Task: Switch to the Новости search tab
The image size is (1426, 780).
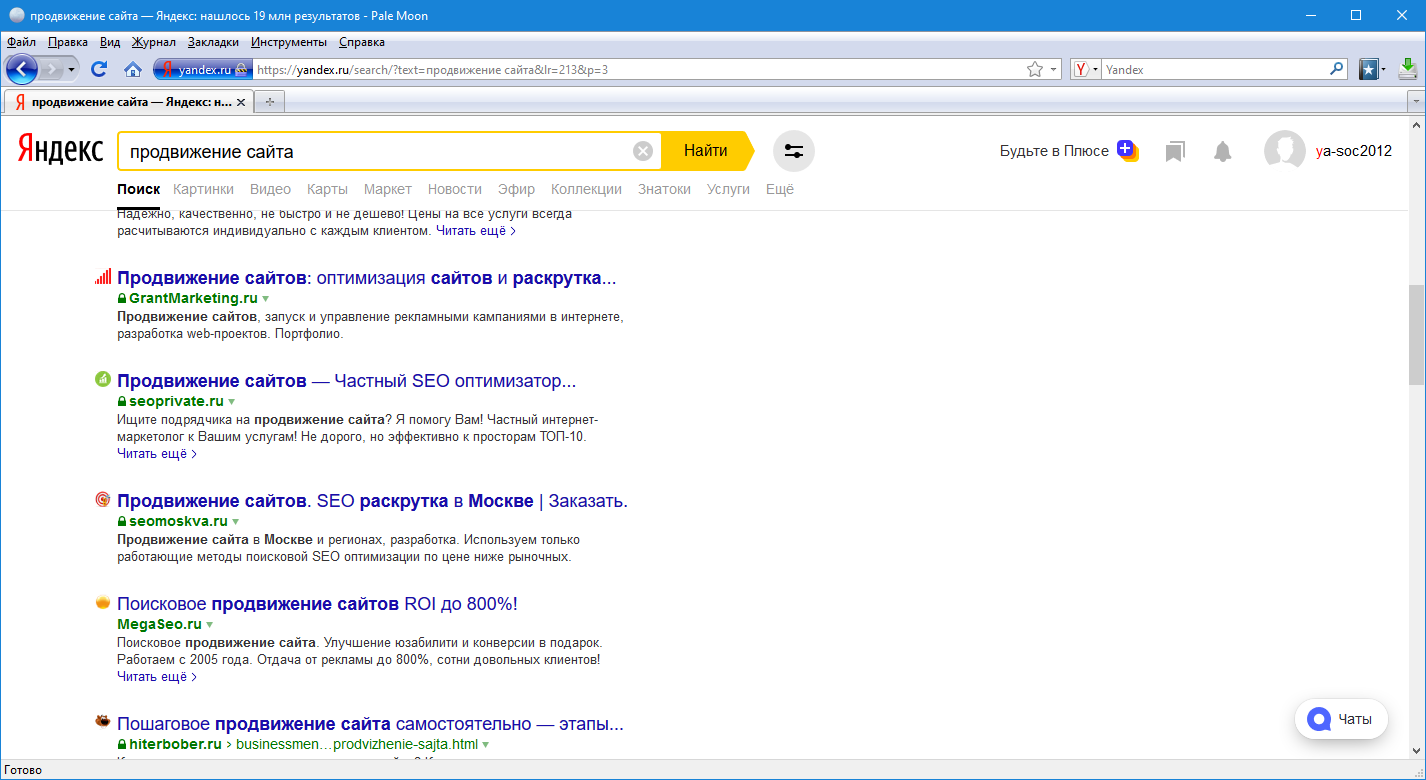Action: coord(455,189)
